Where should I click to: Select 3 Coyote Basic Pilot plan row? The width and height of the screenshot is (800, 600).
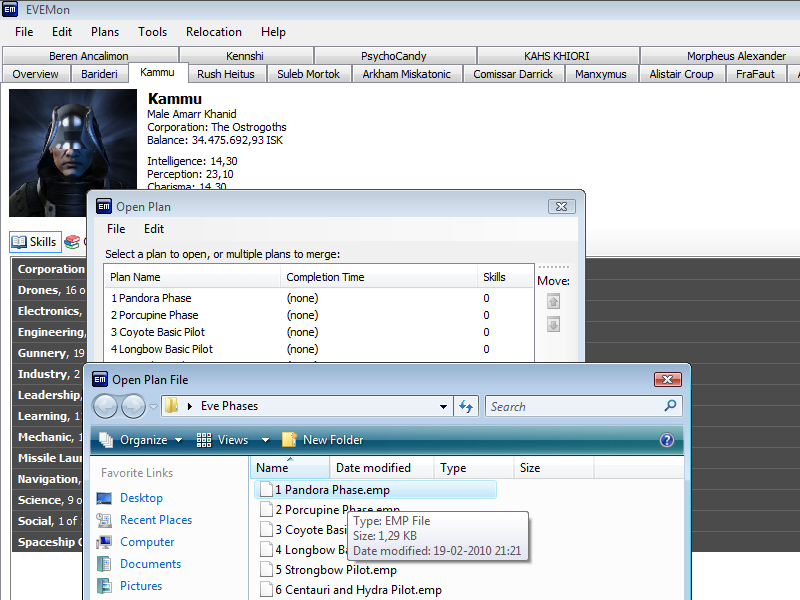click(x=319, y=332)
